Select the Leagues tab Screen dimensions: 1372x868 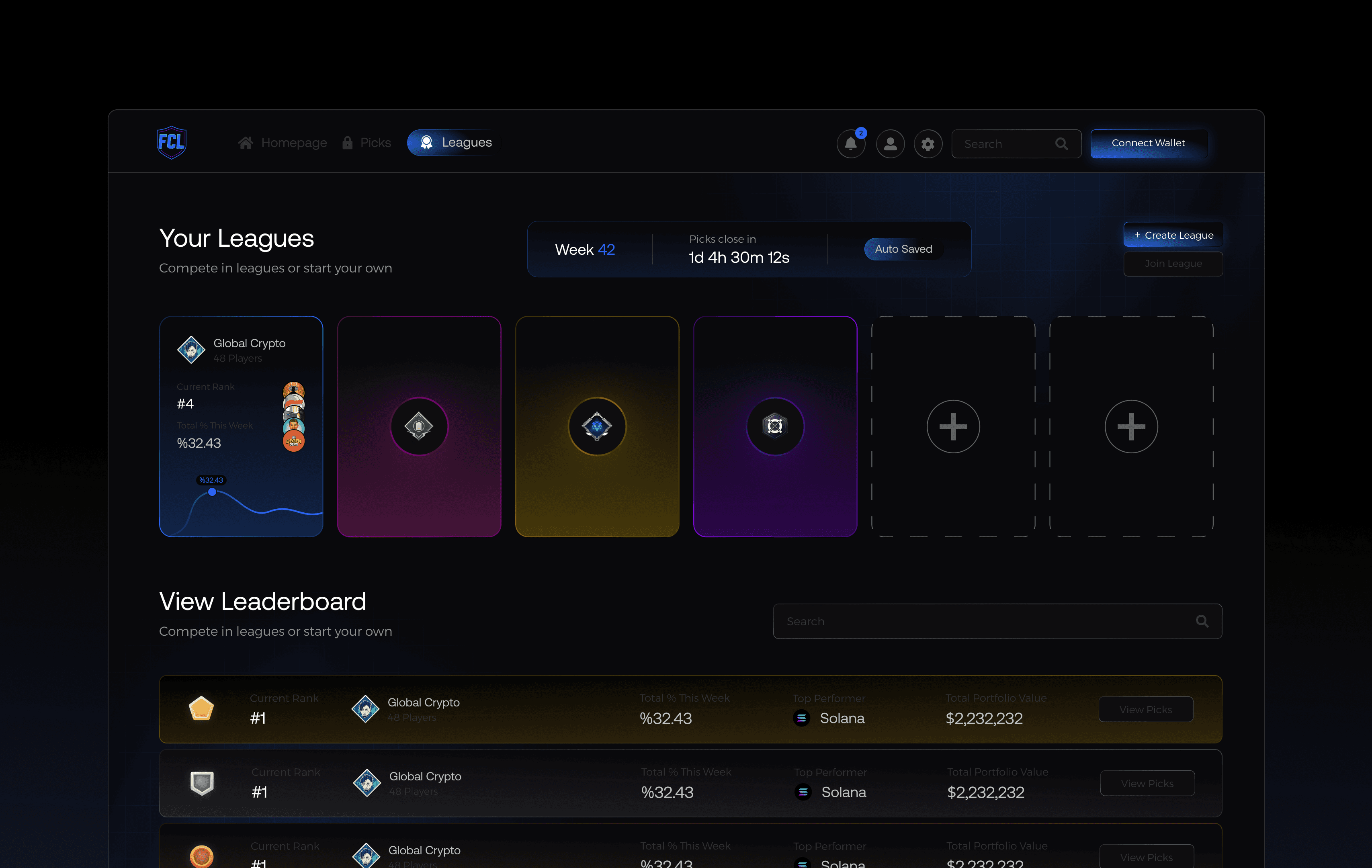(455, 142)
